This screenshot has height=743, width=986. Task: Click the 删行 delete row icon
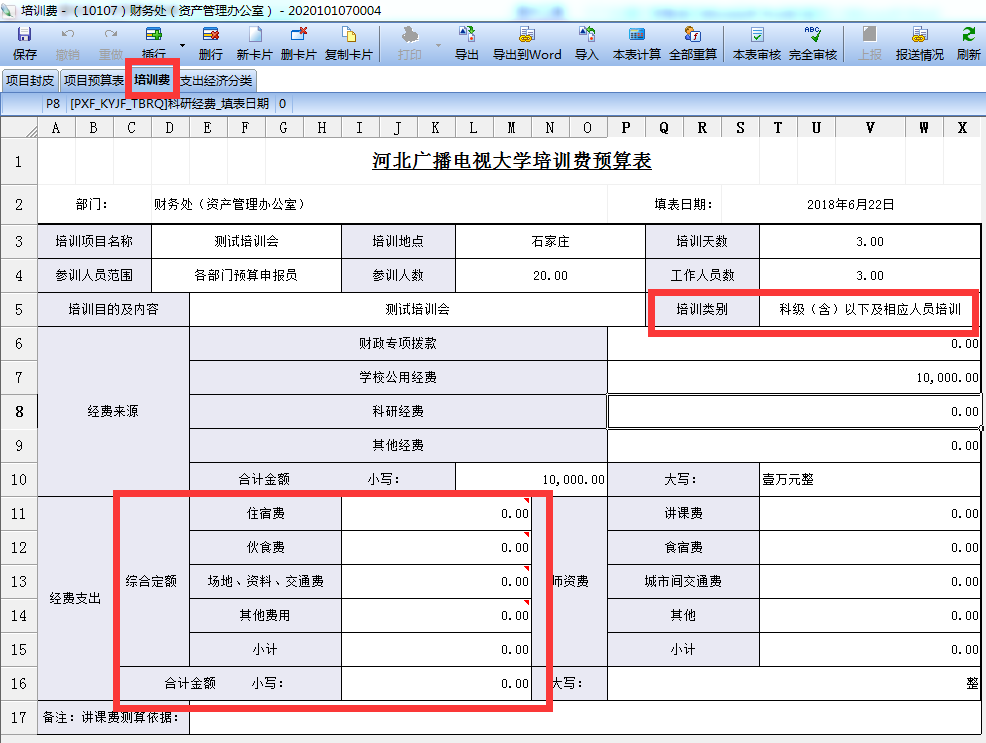tap(211, 43)
